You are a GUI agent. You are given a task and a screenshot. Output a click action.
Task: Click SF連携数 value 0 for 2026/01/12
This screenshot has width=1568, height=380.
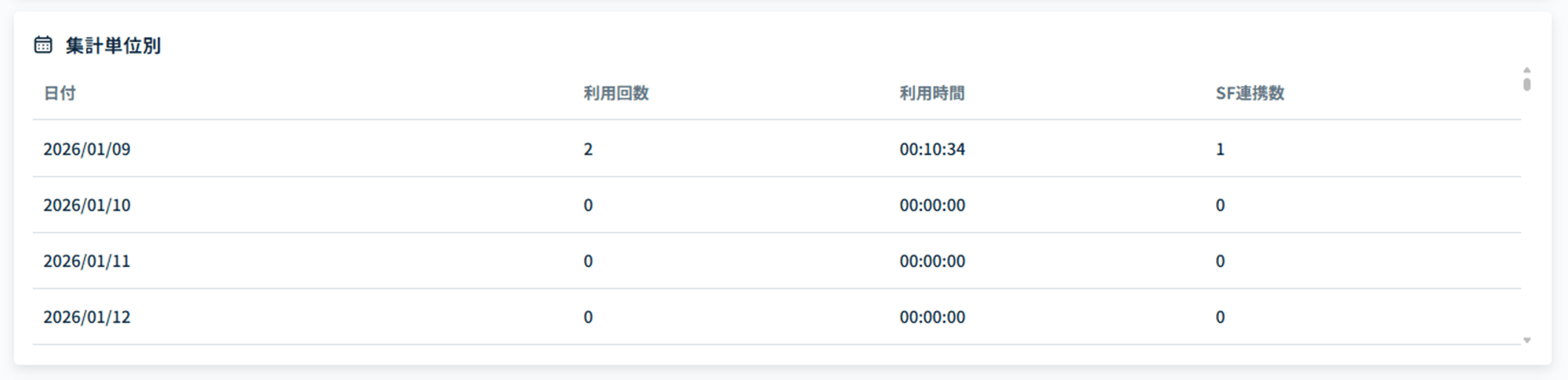point(1220,317)
